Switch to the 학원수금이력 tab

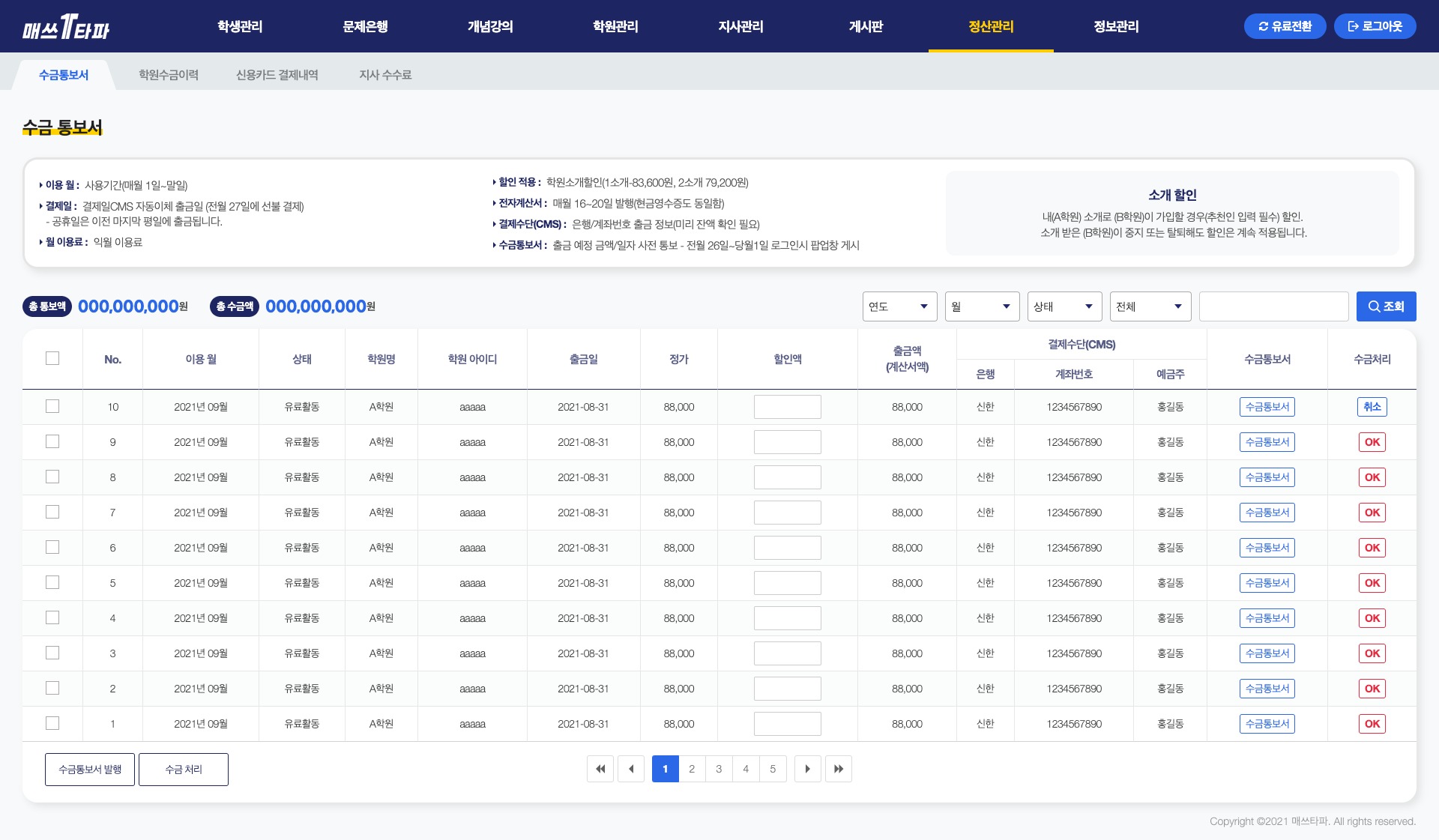point(169,75)
